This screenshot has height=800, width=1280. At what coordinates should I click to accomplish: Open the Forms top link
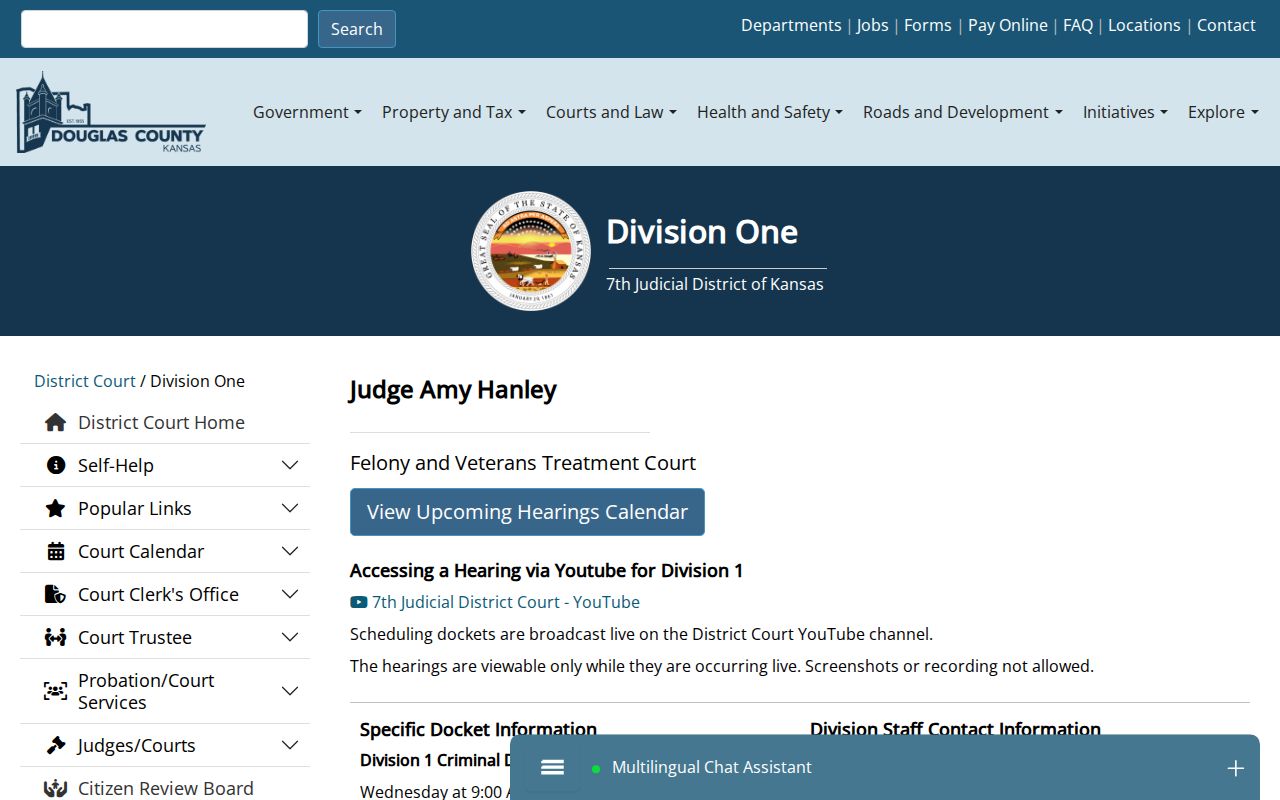[x=928, y=25]
